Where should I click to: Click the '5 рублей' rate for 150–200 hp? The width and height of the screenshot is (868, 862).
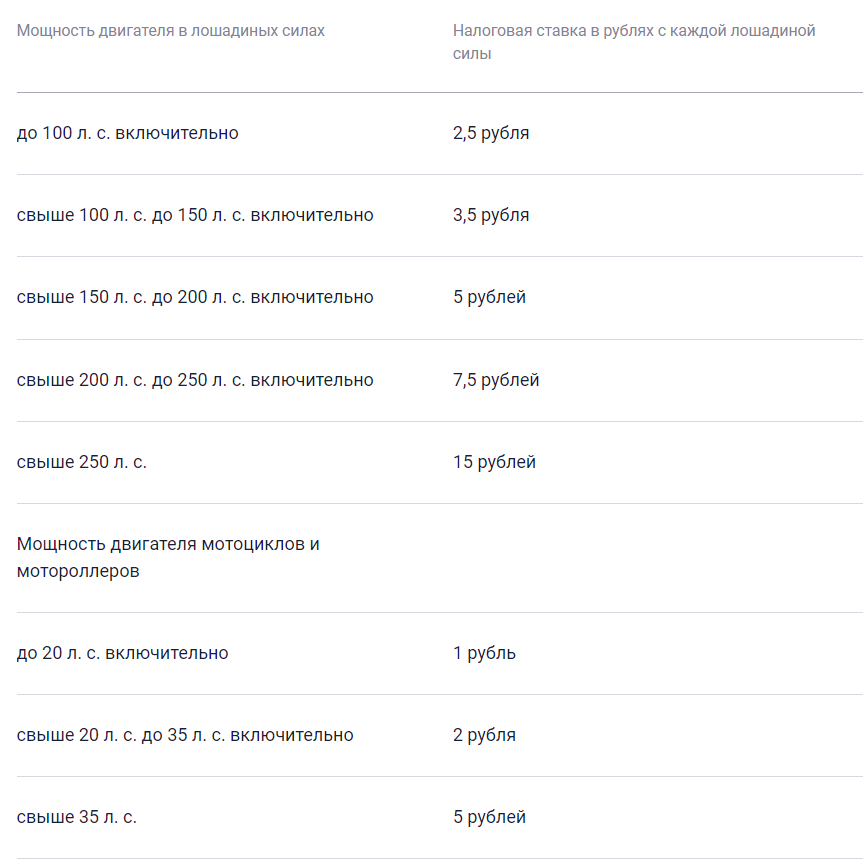point(489,297)
